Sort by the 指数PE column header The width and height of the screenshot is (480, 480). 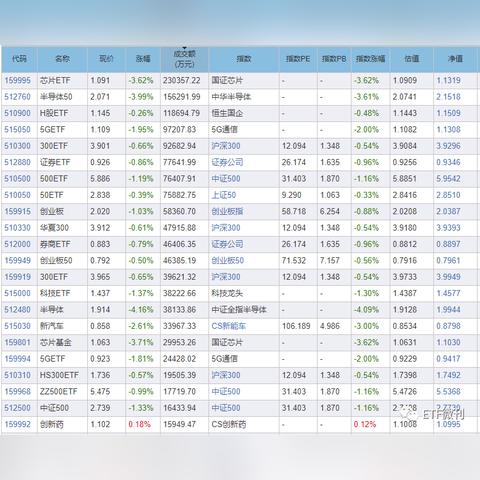(x=298, y=59)
